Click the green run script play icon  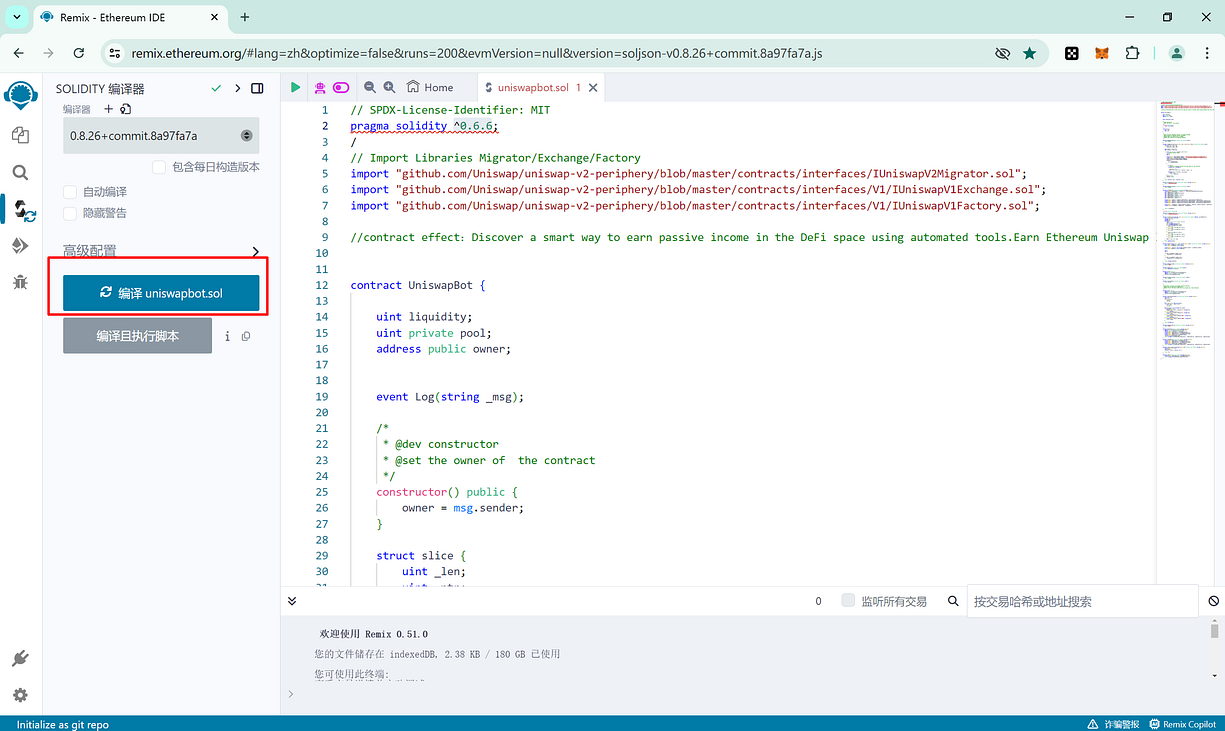click(296, 88)
